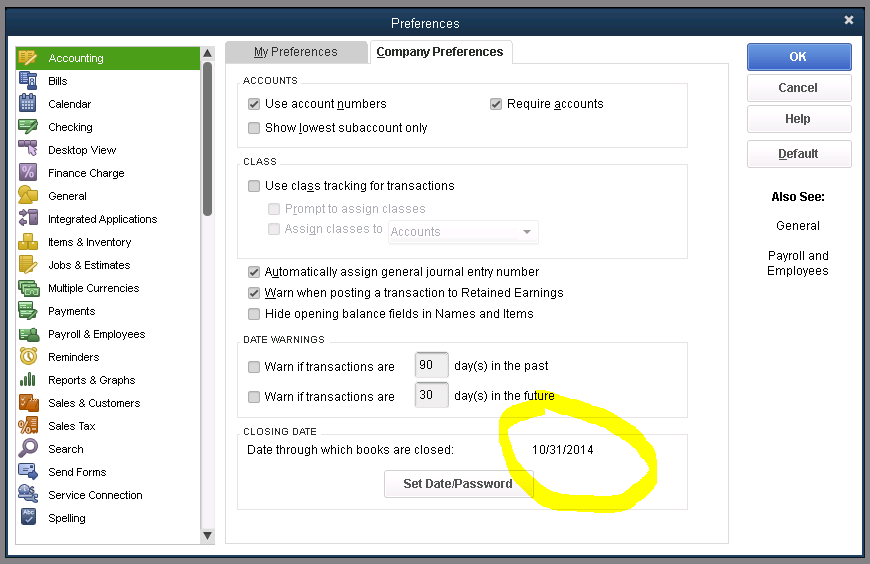Click the sidebar scrollbar thumb

pos(208,139)
